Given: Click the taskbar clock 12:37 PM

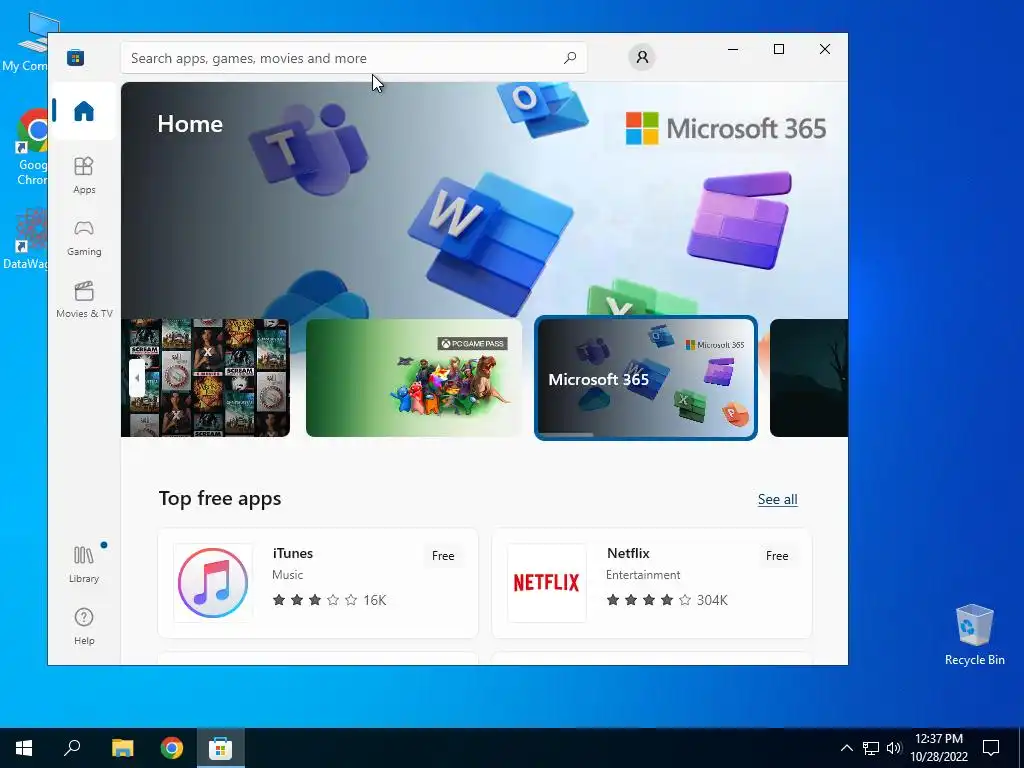Looking at the screenshot, I should tap(938, 748).
